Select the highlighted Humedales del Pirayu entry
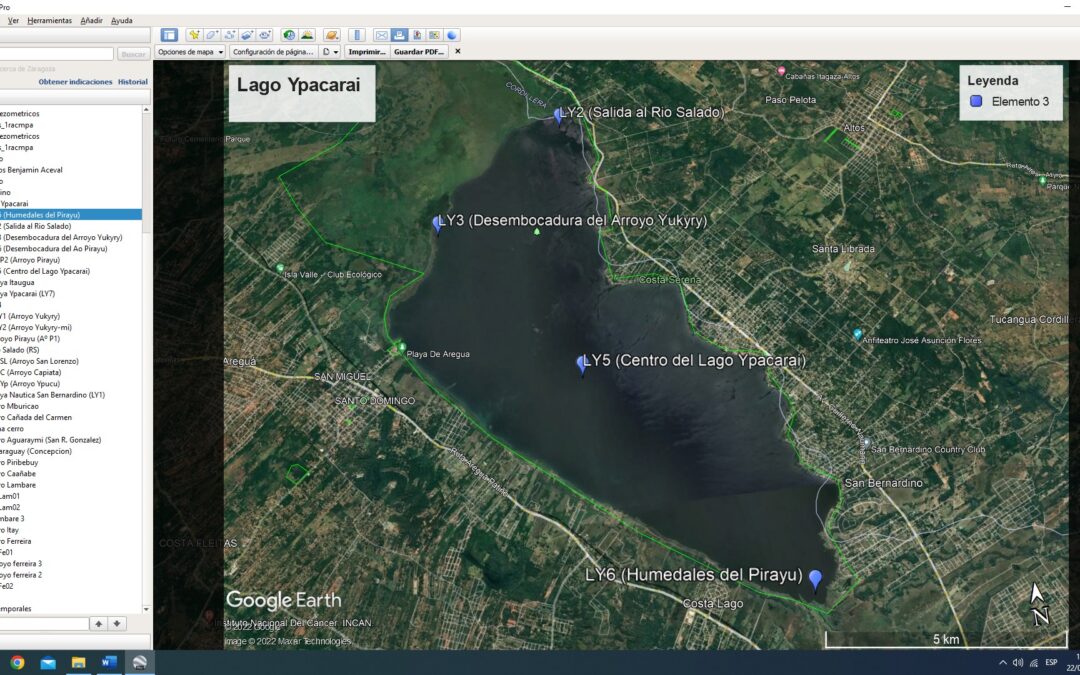 pos(71,215)
